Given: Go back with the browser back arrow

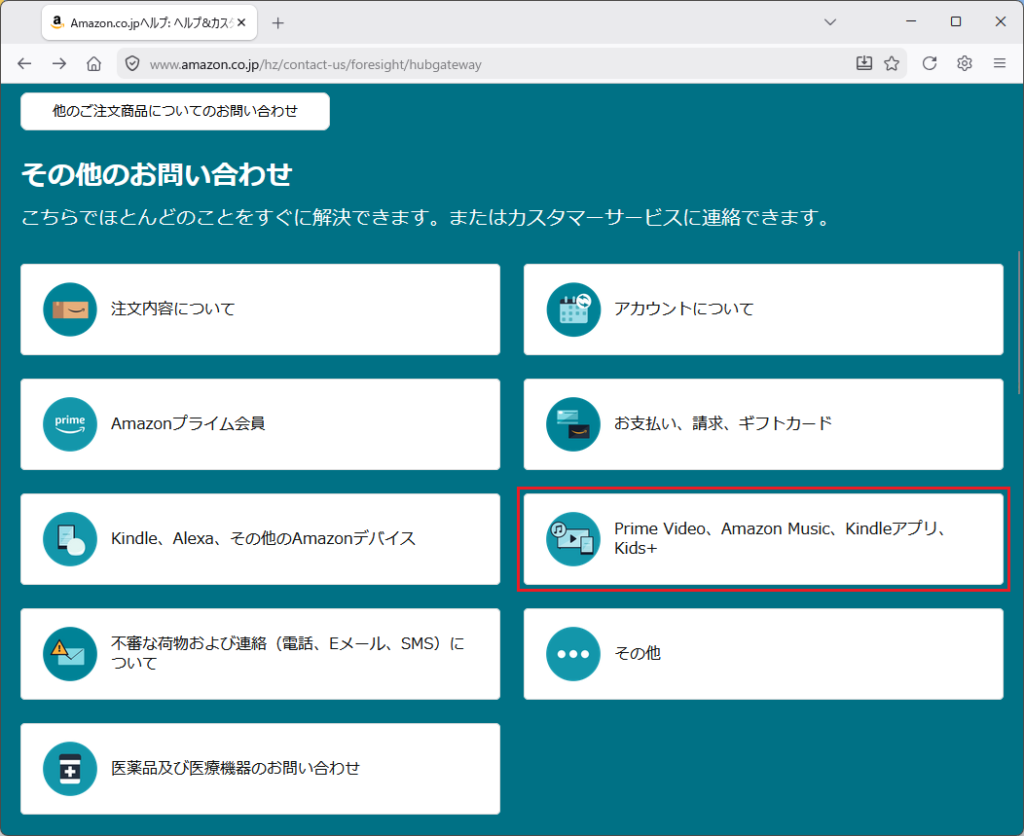Looking at the screenshot, I should tap(25, 63).
